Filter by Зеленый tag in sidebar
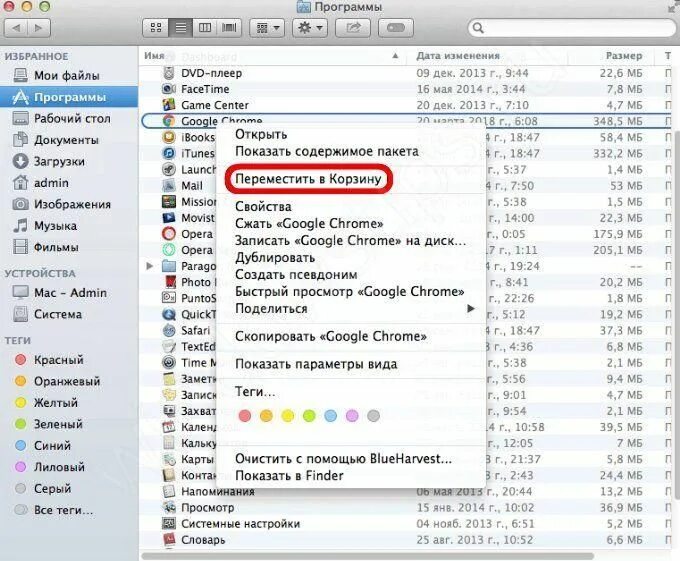The image size is (680, 561). 69,424
